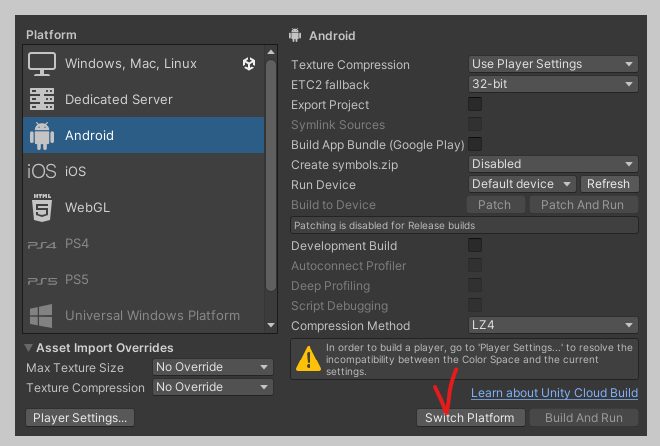Click the Create symbols.zip label
Image resolution: width=660 pixels, height=446 pixels.
point(344,165)
